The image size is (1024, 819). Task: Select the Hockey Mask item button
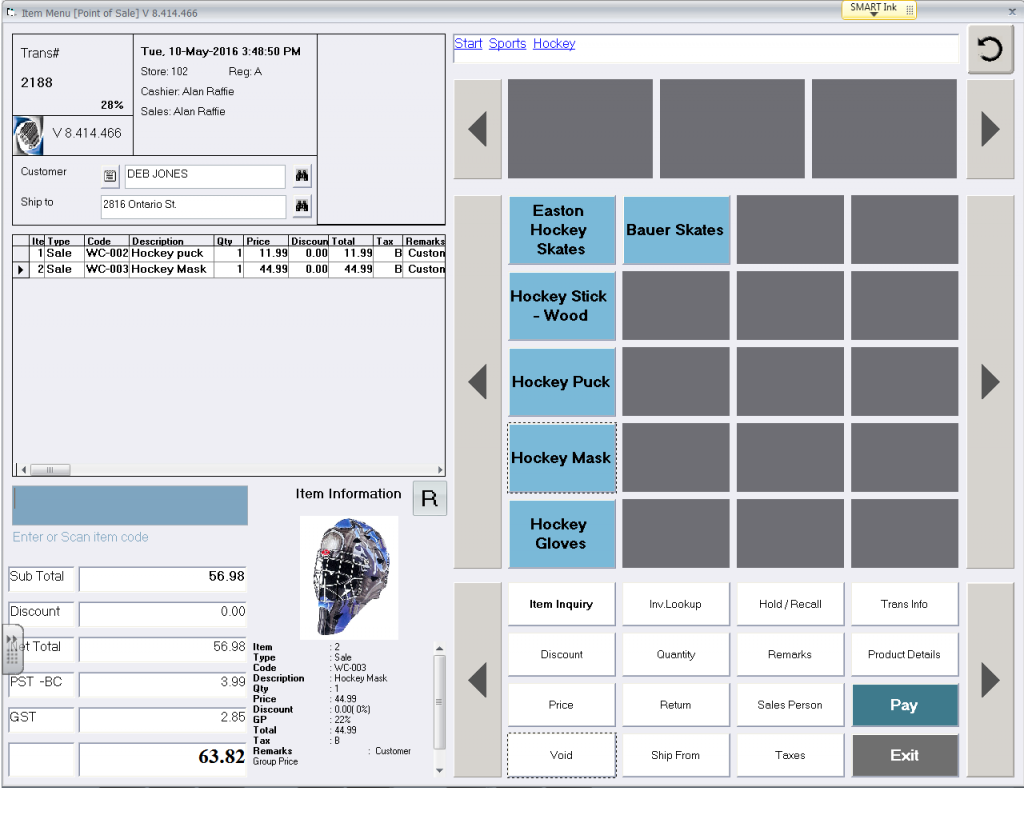point(561,457)
